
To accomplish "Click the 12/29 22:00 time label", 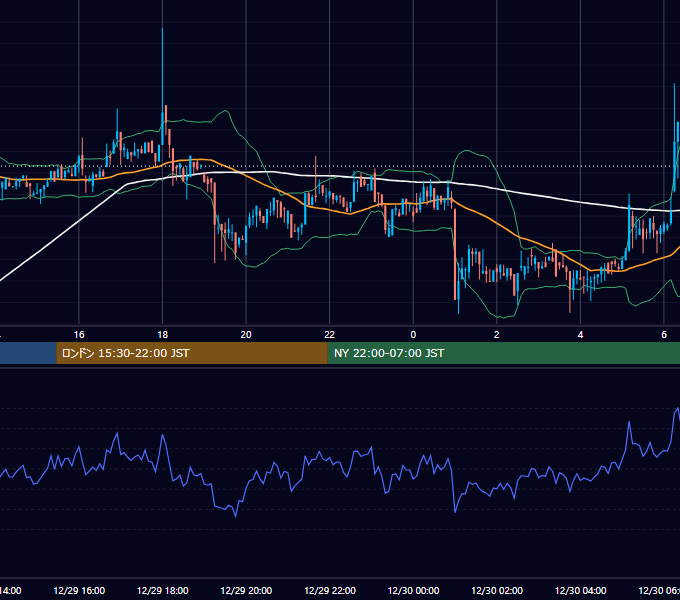I will pos(330,590).
